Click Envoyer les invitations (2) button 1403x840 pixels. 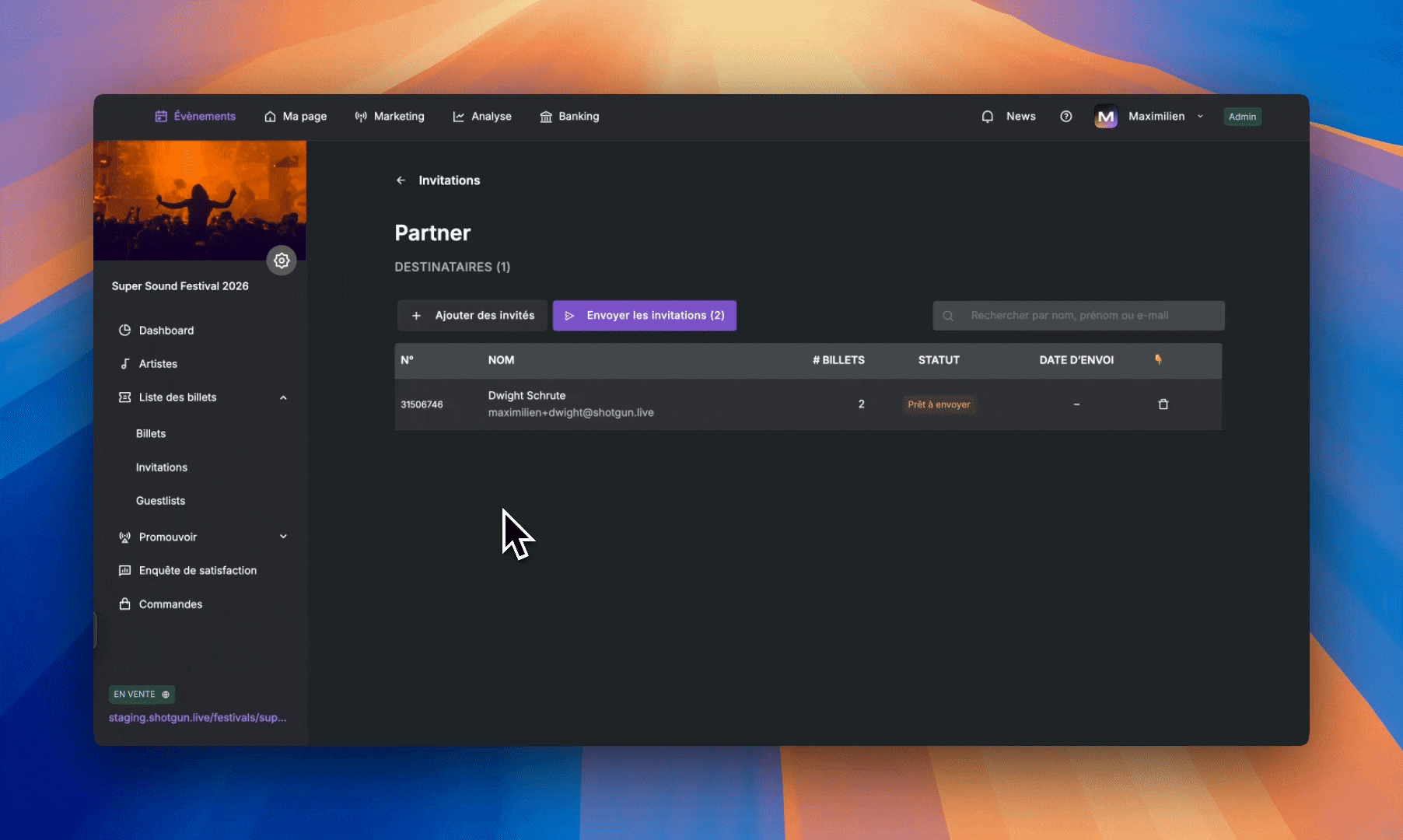(645, 315)
